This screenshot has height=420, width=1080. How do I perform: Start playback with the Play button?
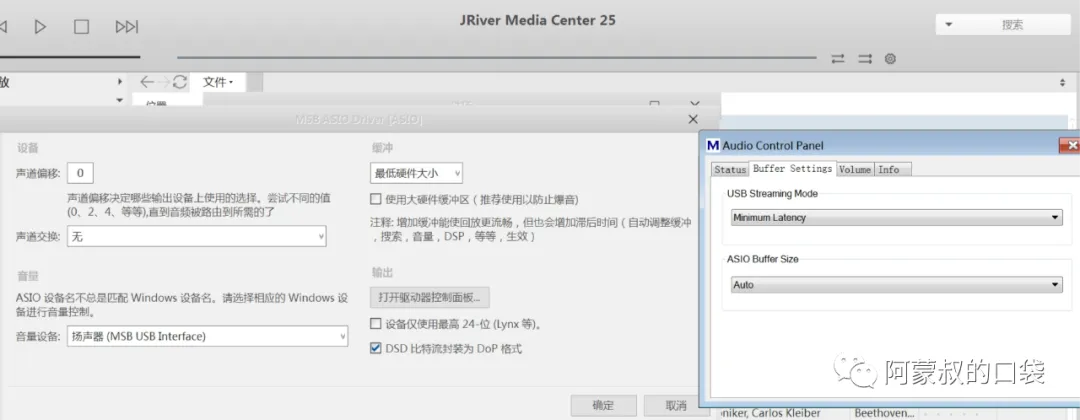point(41,27)
